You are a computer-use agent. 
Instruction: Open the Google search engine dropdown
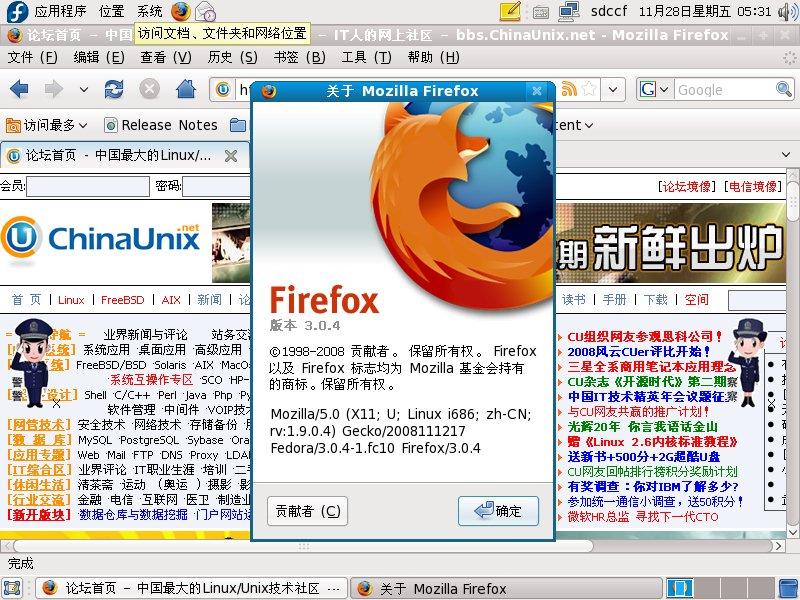[x=663, y=90]
